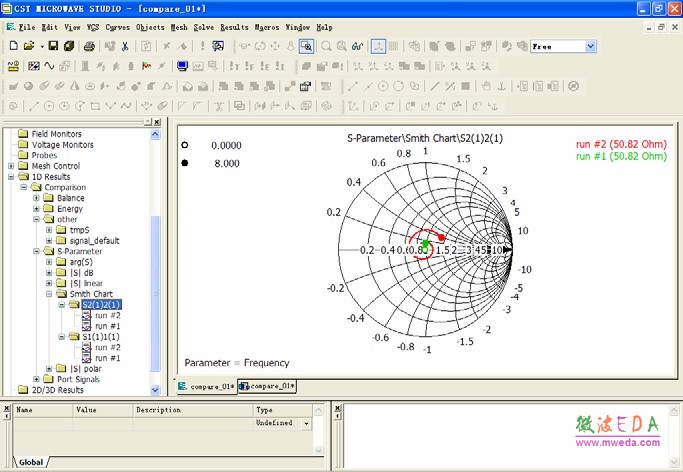
Task: Click the Print icon
Action: tap(89, 46)
